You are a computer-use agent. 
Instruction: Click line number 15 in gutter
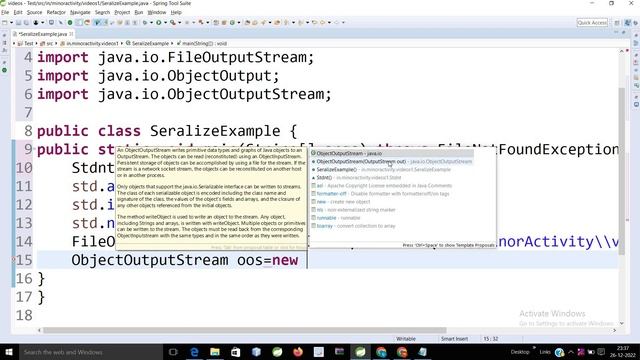click(24, 260)
